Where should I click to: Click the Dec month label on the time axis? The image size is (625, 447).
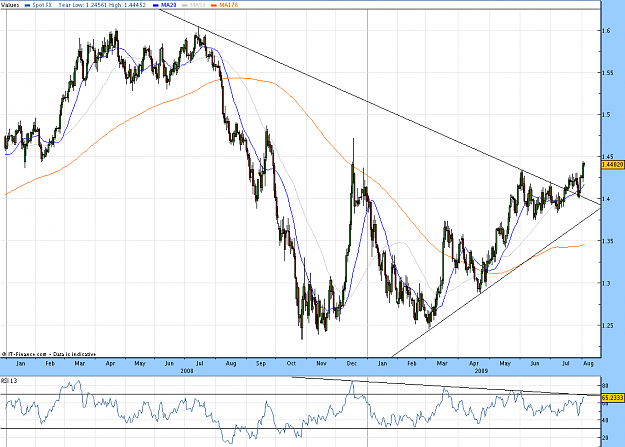(352, 363)
